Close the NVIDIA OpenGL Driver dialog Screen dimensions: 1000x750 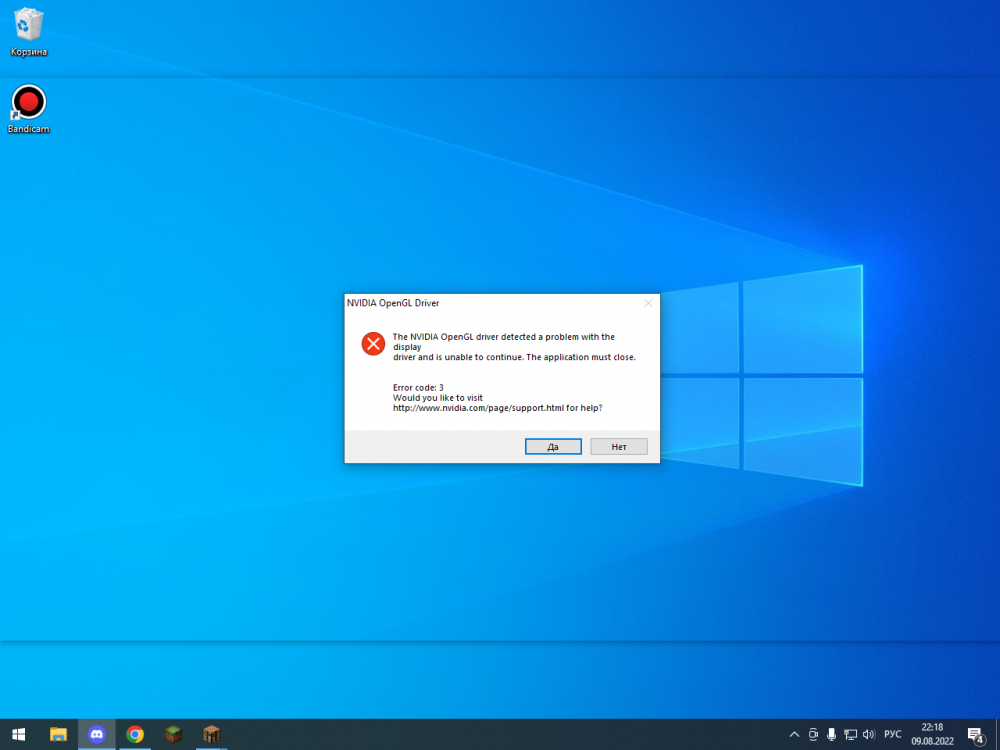648,303
